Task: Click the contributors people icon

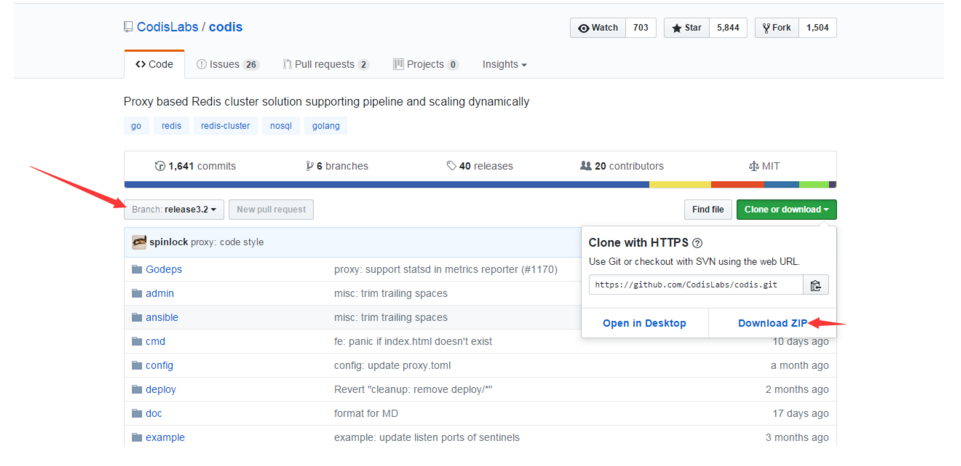Action: 585,166
